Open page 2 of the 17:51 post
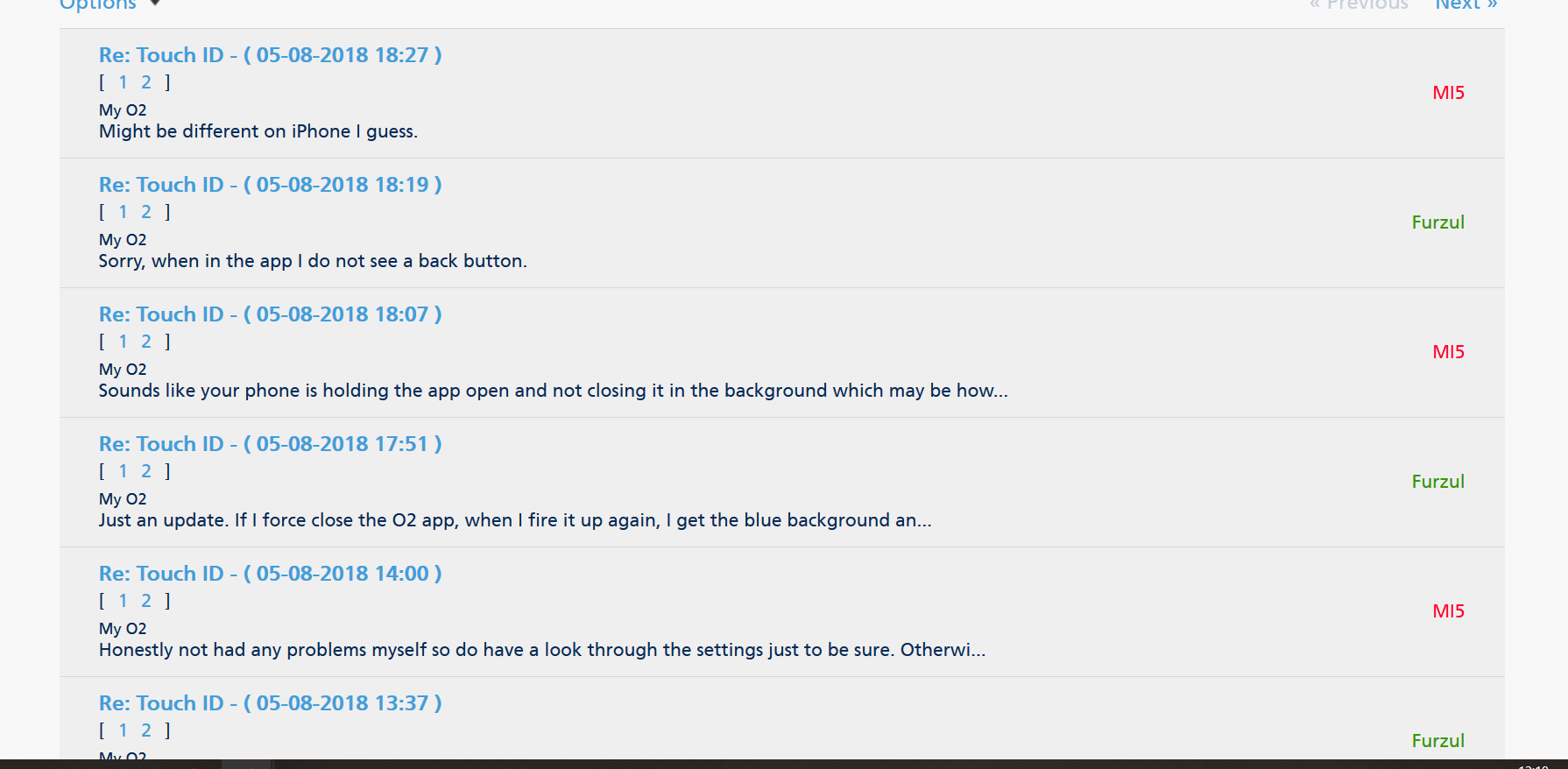Screen dimensions: 1568x769 (x=146, y=471)
